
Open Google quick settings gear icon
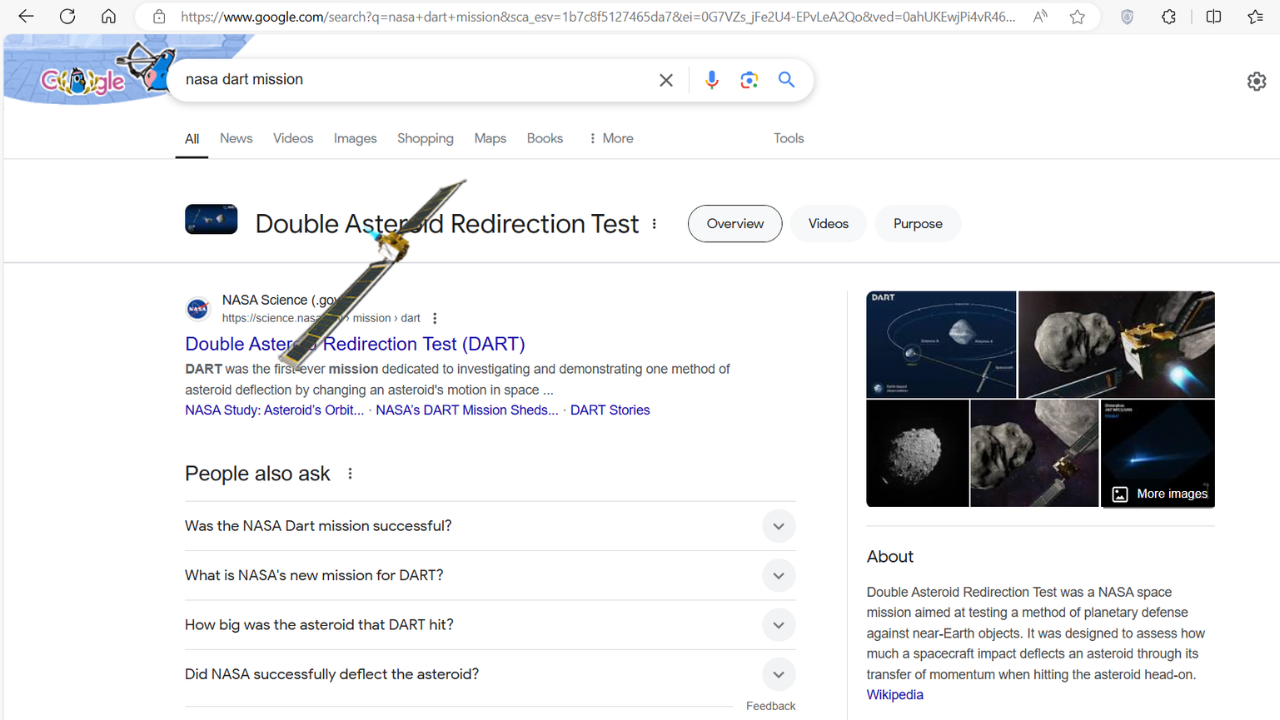point(1257,82)
